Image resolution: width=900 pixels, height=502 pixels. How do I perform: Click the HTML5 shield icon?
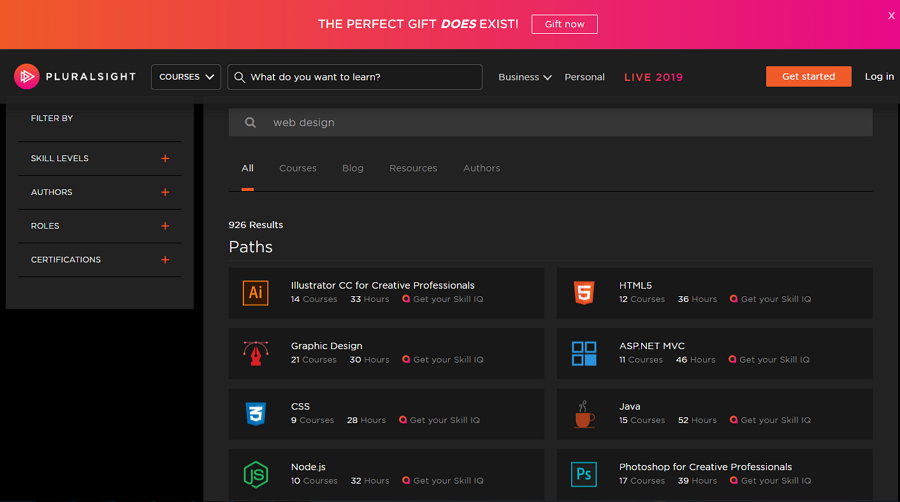point(584,293)
